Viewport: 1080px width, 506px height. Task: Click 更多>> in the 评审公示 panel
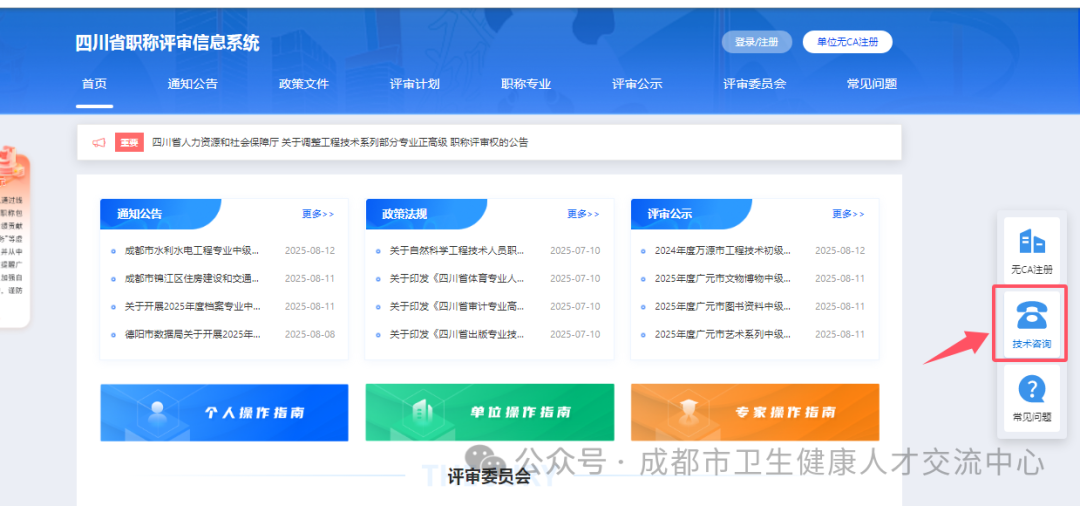[x=848, y=214]
